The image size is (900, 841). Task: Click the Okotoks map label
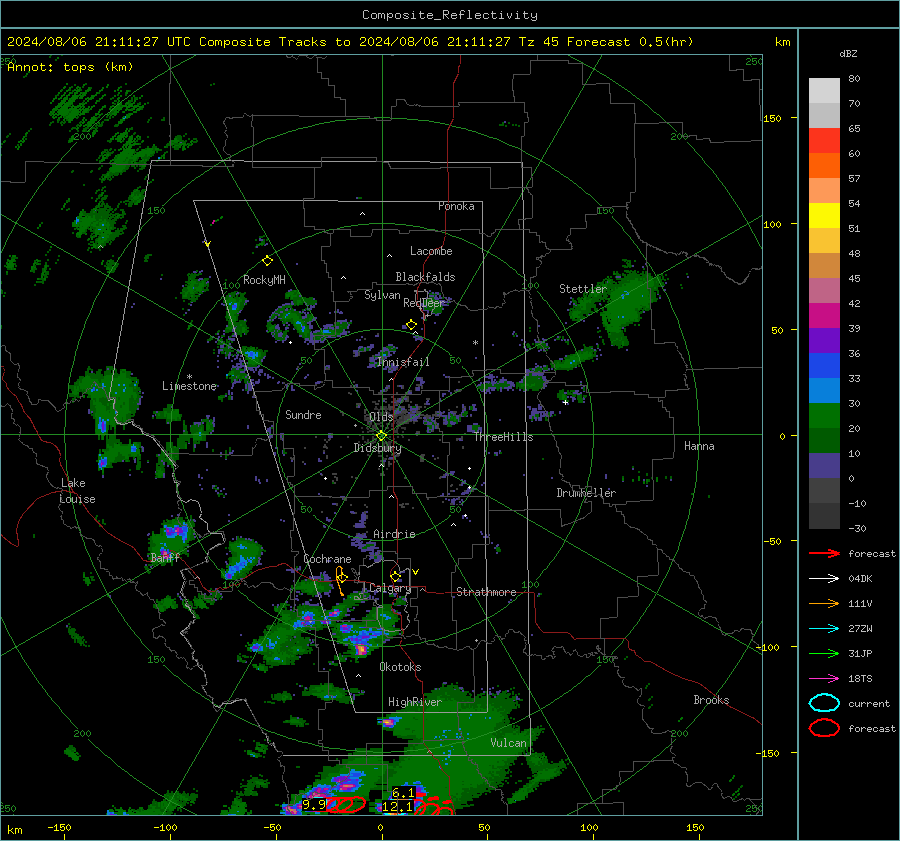(x=400, y=667)
